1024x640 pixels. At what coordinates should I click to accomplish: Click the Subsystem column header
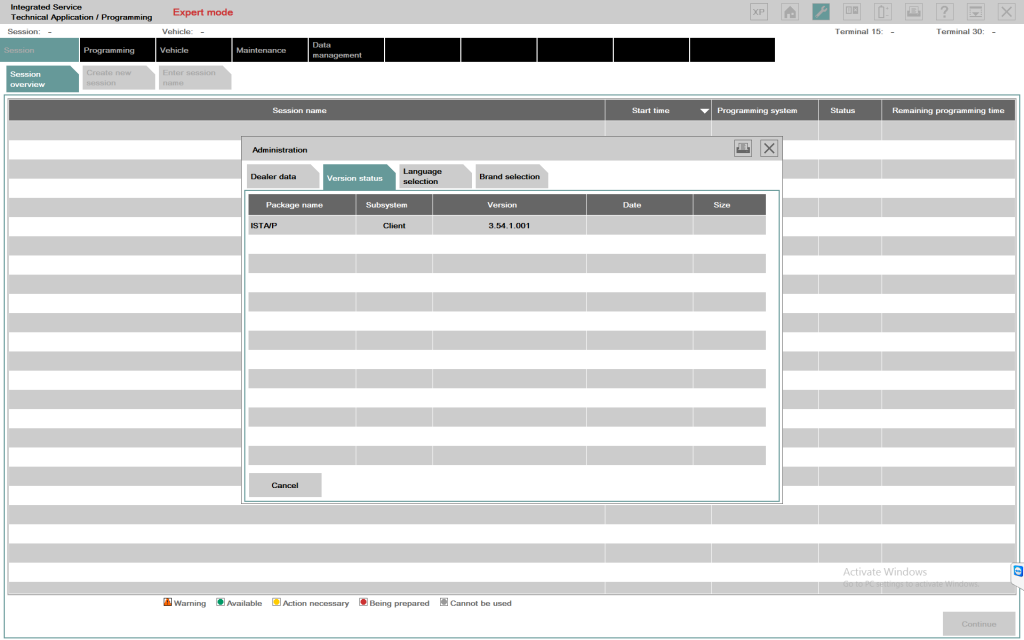click(394, 204)
